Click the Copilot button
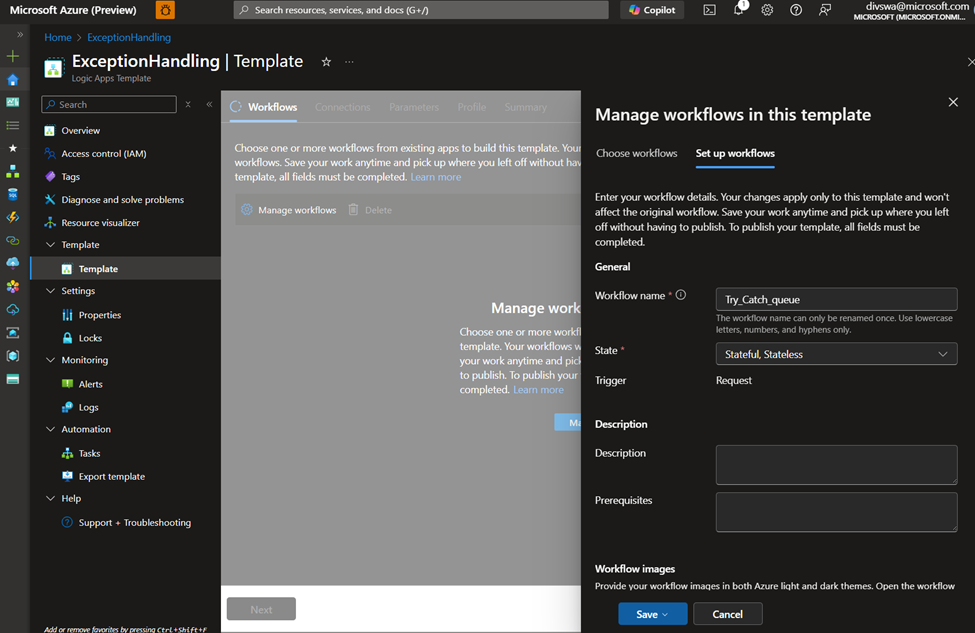 tap(652, 10)
